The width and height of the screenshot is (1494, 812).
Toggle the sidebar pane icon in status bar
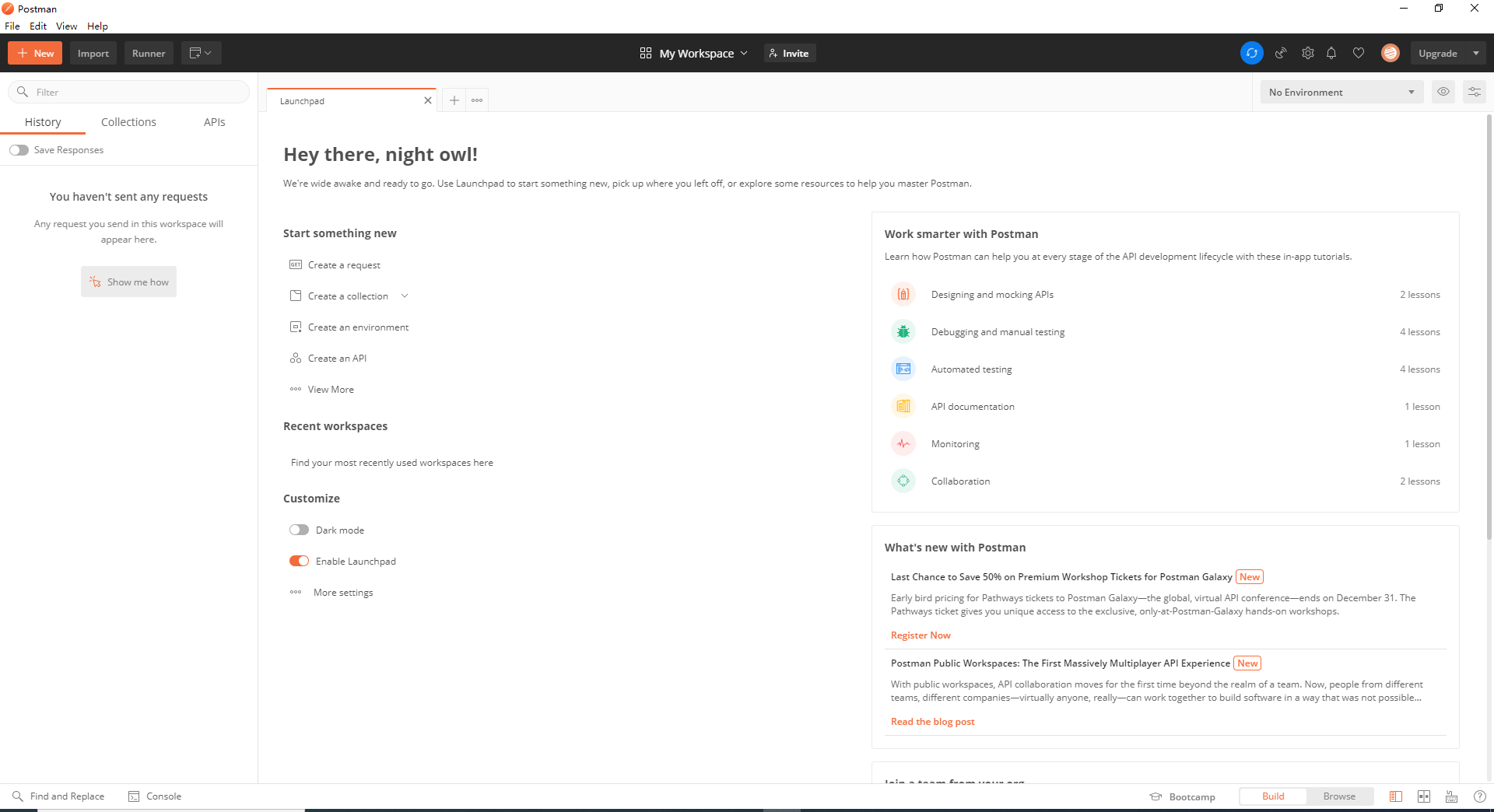(1396, 796)
